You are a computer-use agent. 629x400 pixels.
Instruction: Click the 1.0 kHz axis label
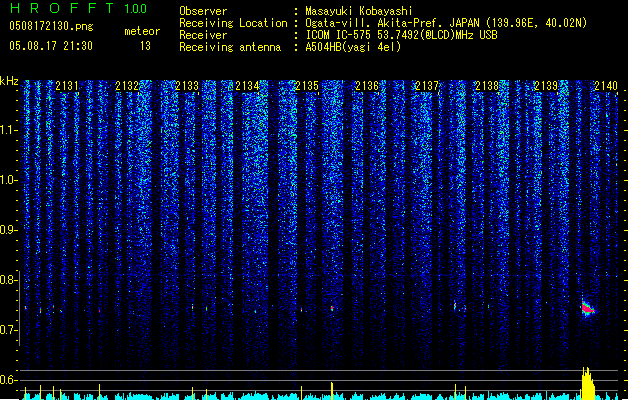[x=8, y=180]
